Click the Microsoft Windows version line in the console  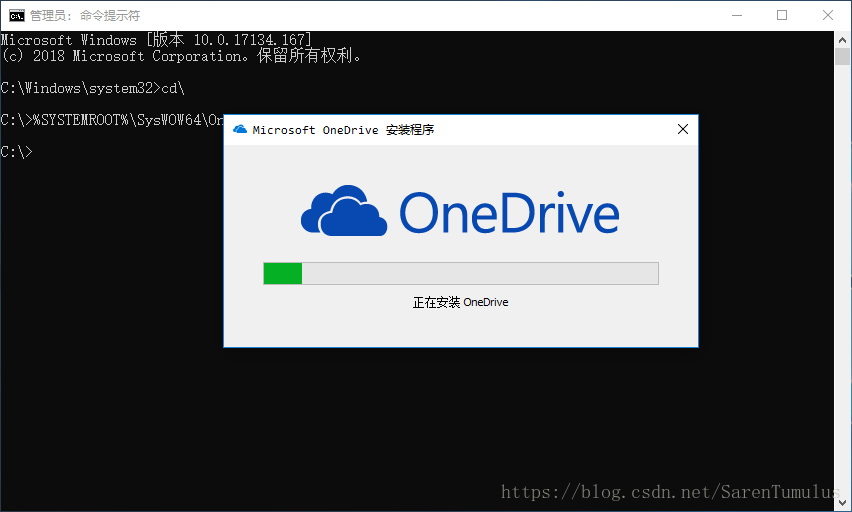[156, 40]
